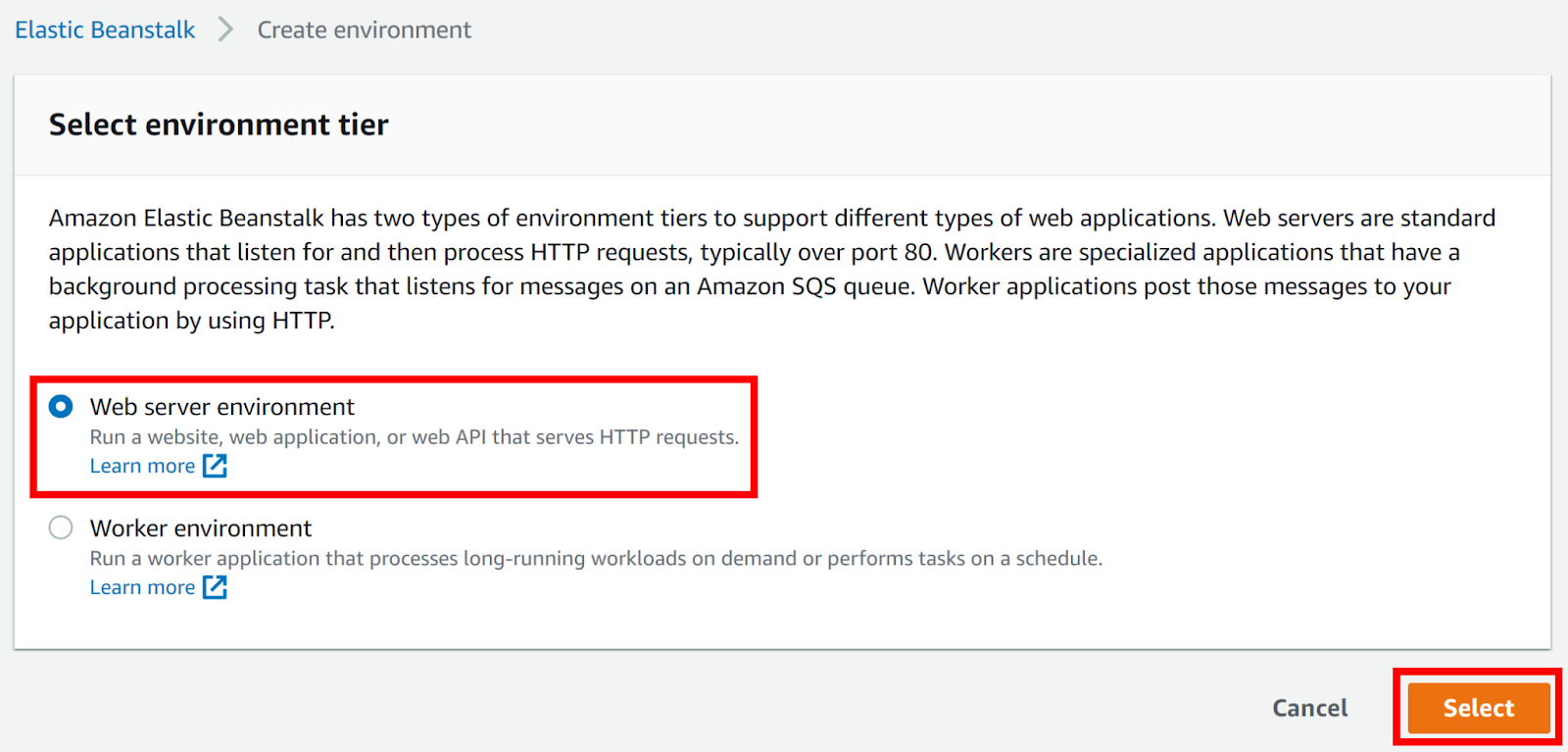
Task: Click the Select environment tier heading
Action: coord(218,125)
